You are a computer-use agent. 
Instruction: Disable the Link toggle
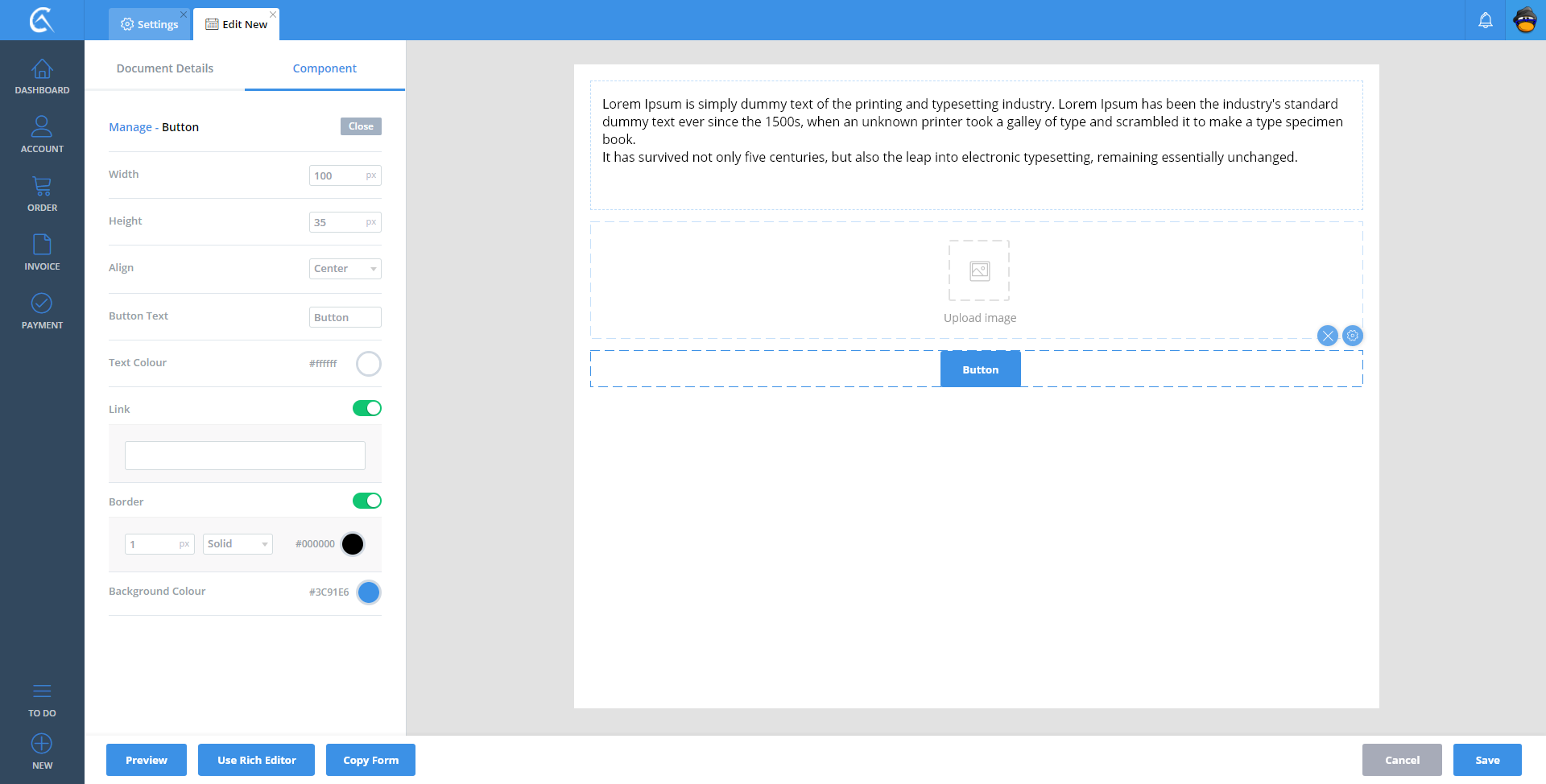(x=367, y=408)
